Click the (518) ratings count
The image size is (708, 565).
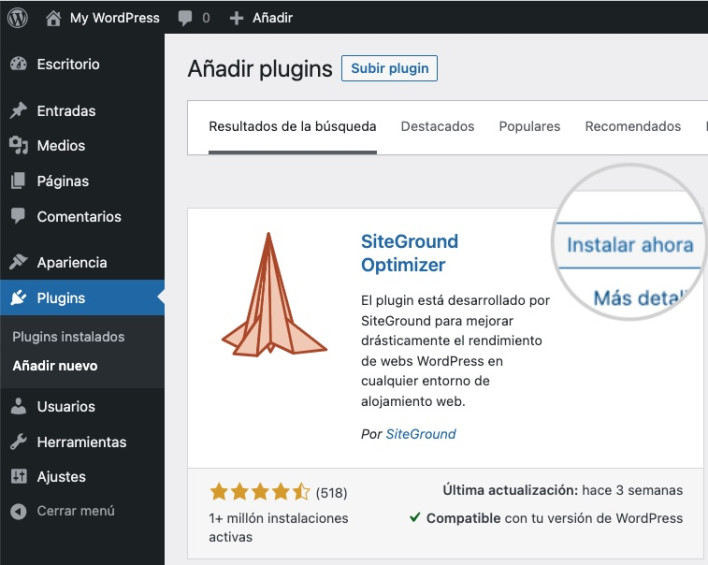(x=332, y=493)
